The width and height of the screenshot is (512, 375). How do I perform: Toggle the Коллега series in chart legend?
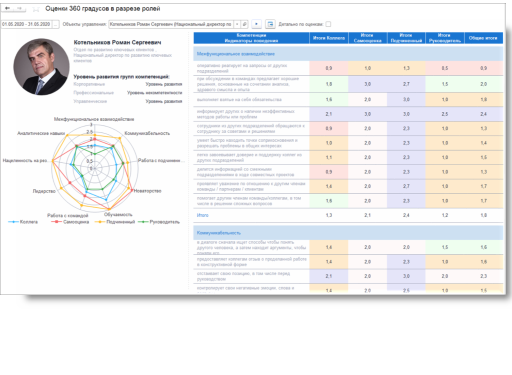pos(23,222)
